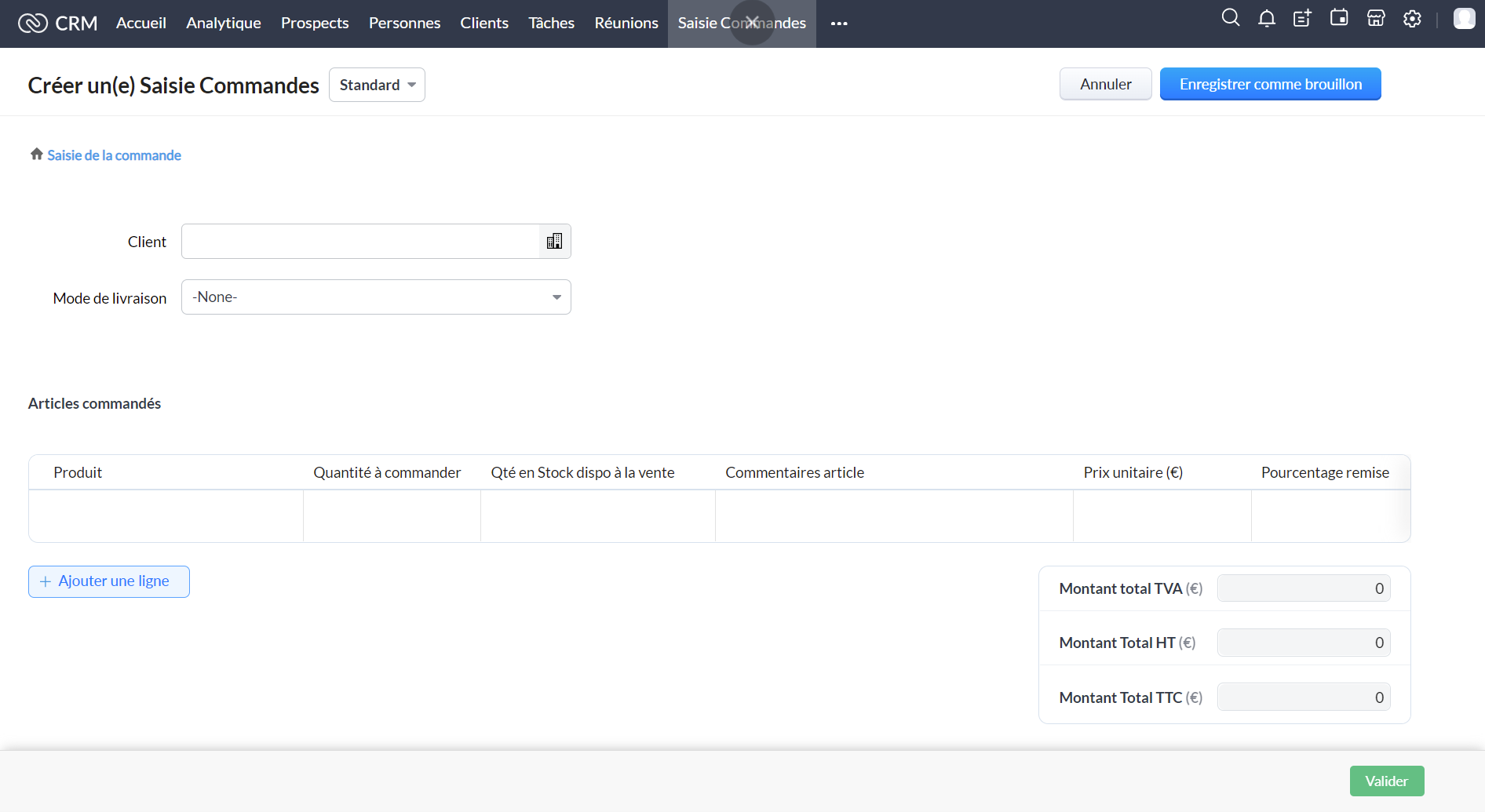Expand the Standard layout dropdown
The image size is (1485, 812).
[377, 85]
